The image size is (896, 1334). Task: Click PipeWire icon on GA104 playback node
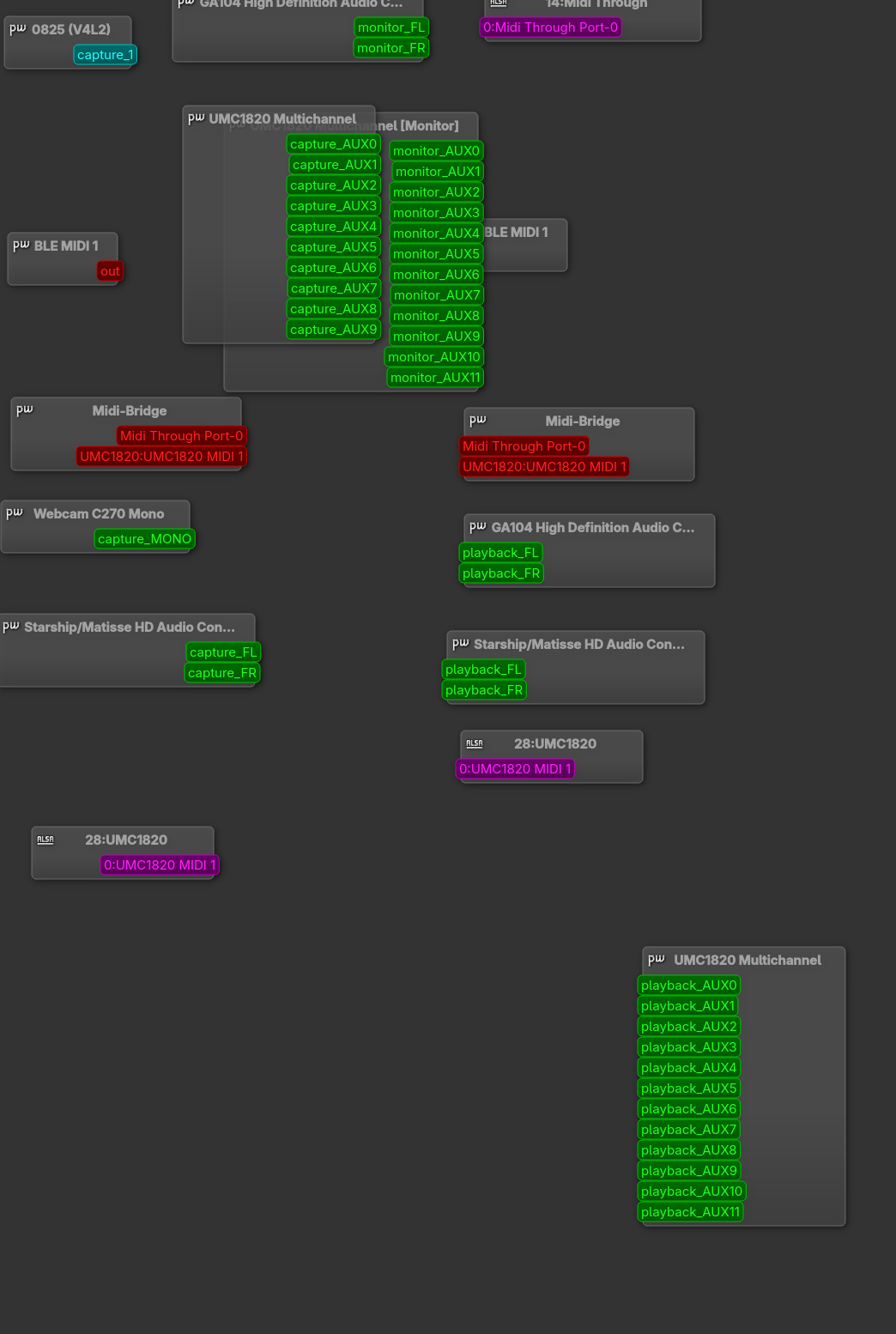(x=478, y=527)
